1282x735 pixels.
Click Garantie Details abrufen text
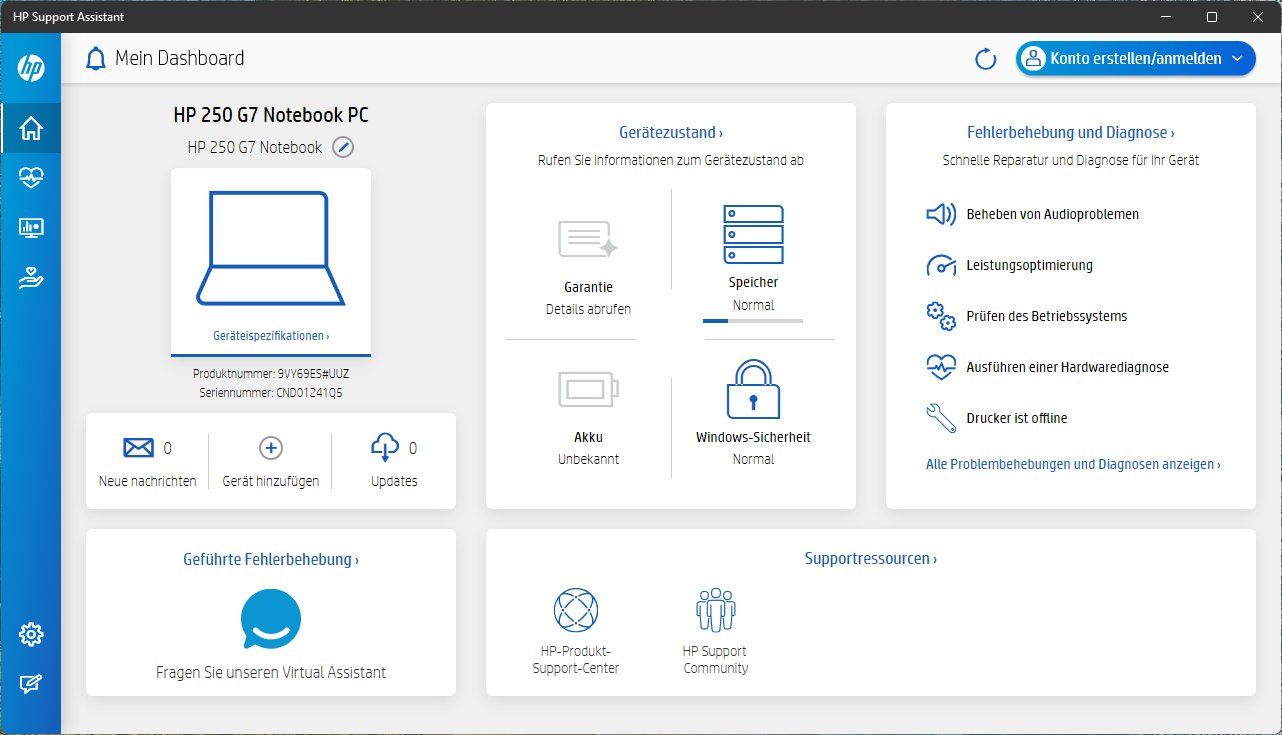588,309
